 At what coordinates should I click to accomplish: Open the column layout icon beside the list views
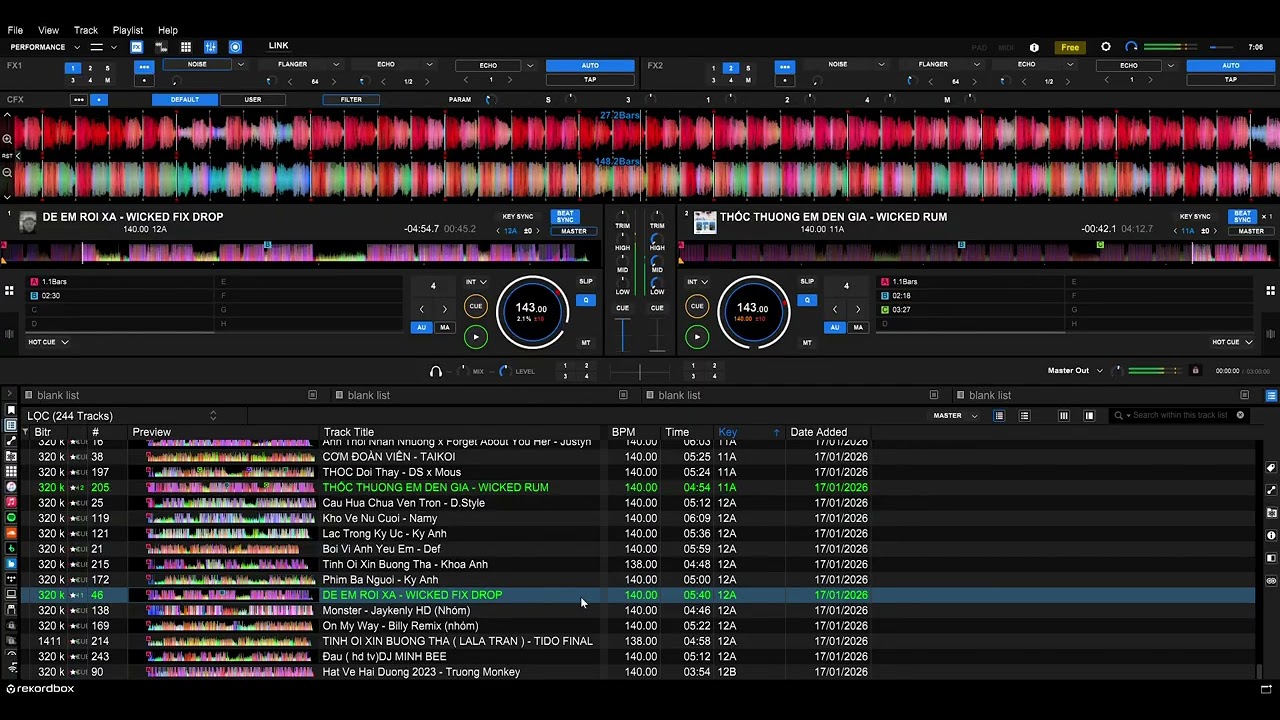coord(1063,415)
